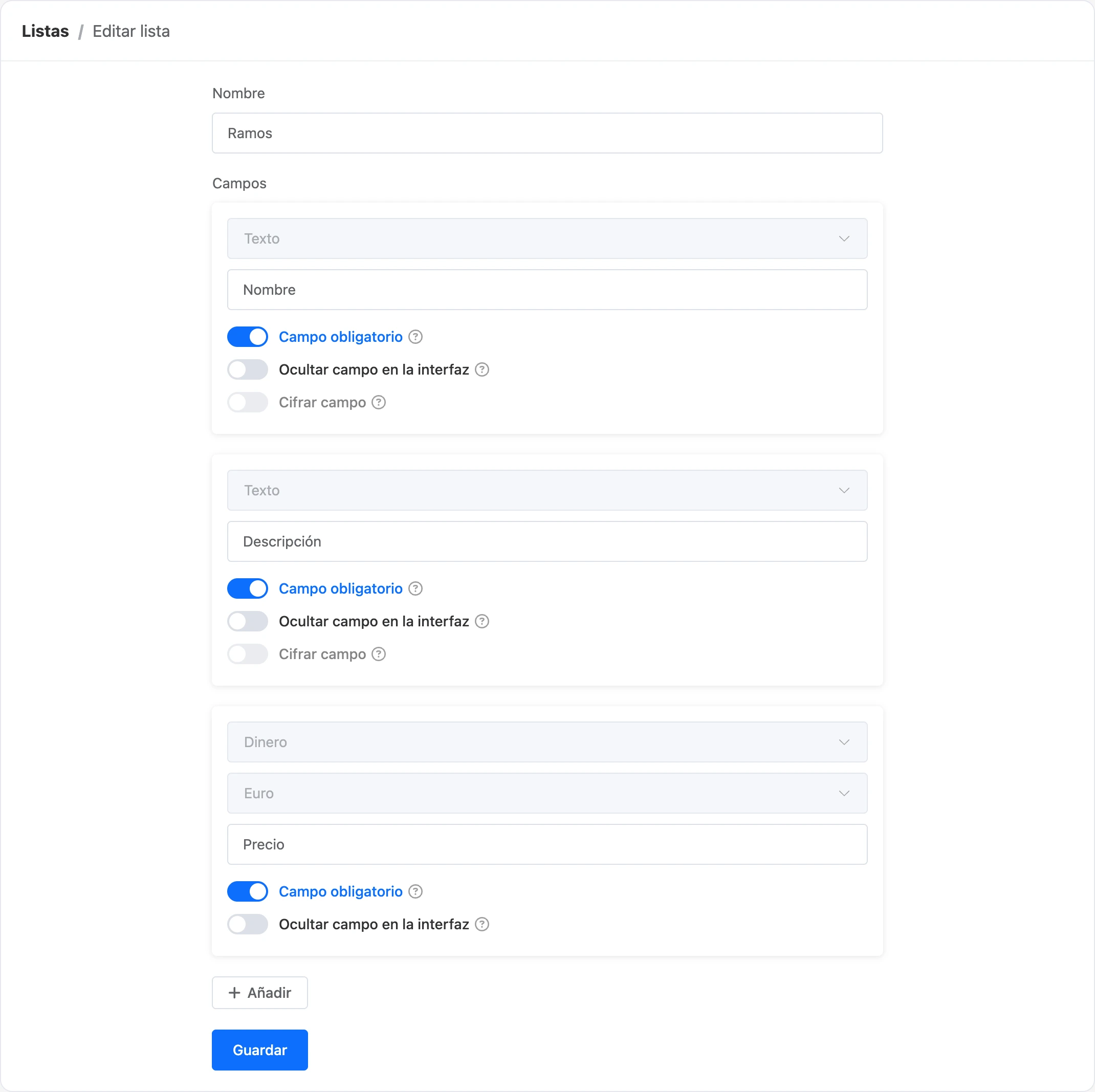Click help icon for Descripción's Ocultar campo en la interfaz
Viewport: 1095px width, 1092px height.
482,621
